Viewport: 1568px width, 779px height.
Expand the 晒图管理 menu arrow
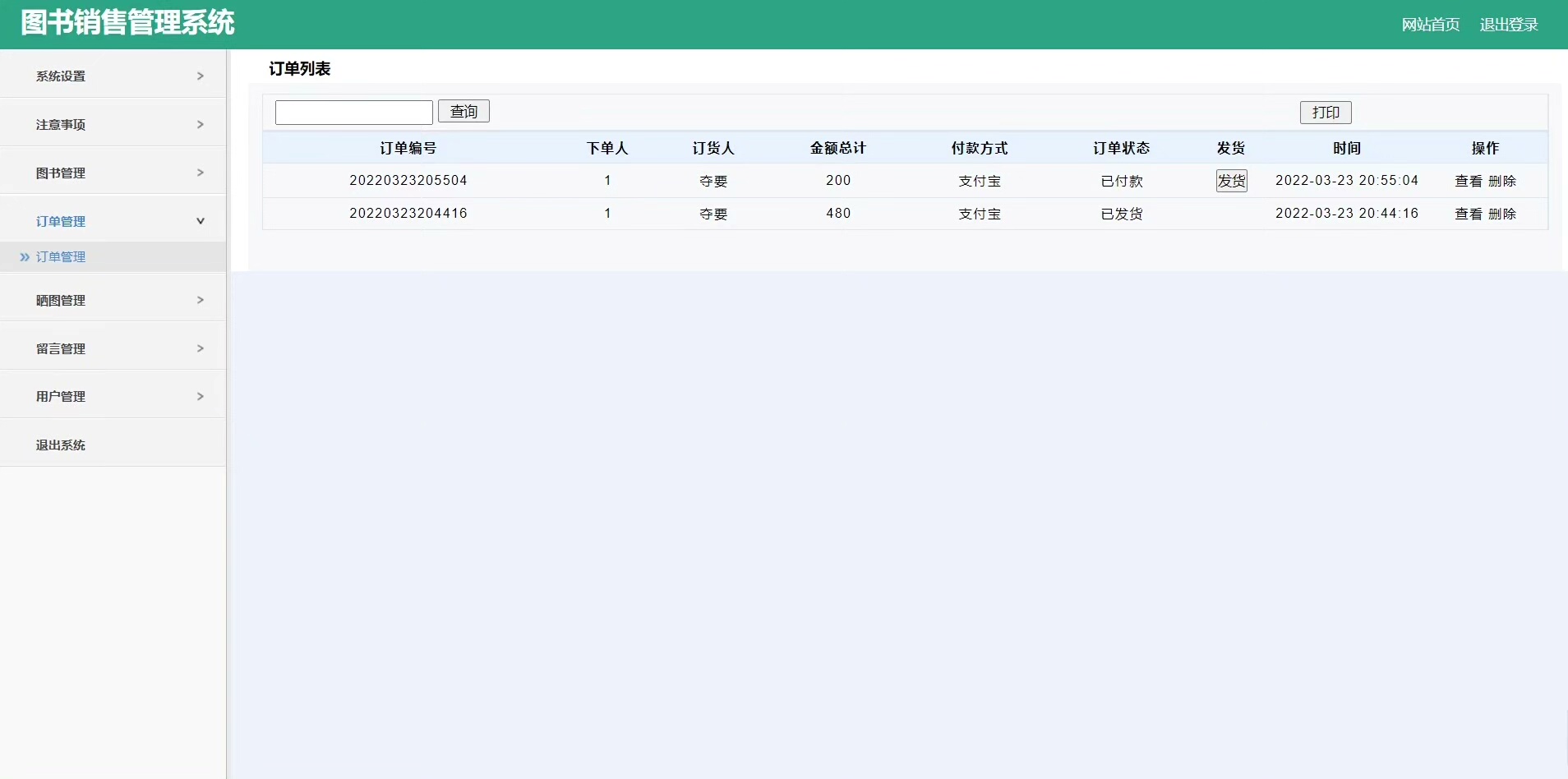(201, 300)
